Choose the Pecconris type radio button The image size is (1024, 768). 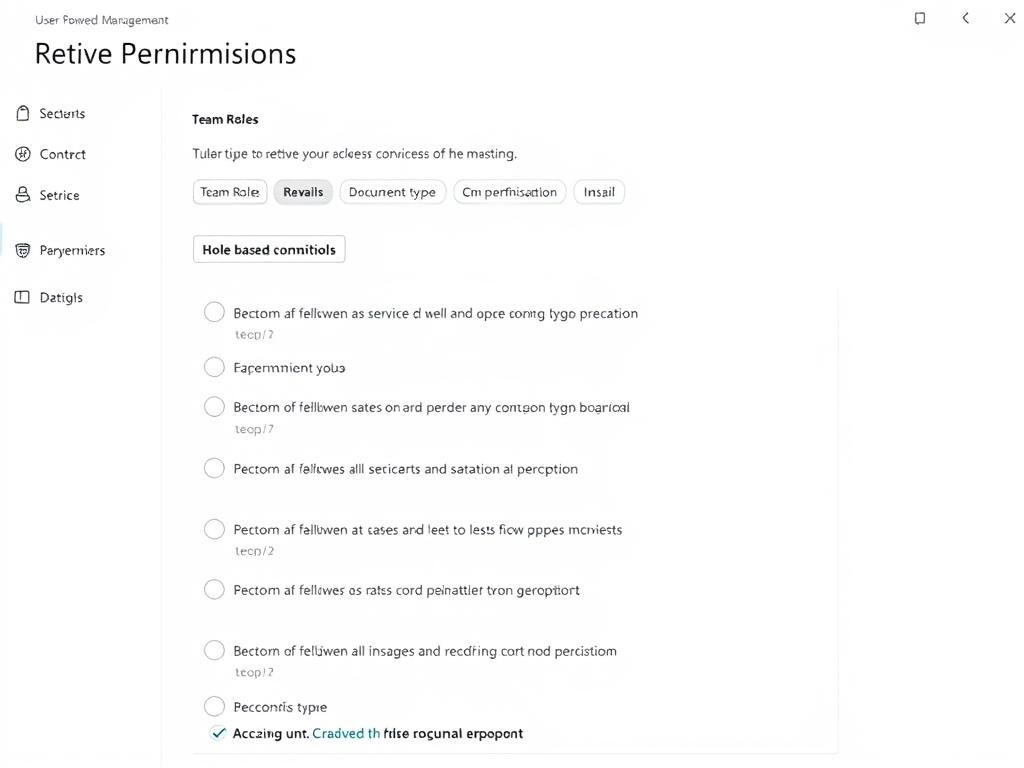(x=214, y=707)
